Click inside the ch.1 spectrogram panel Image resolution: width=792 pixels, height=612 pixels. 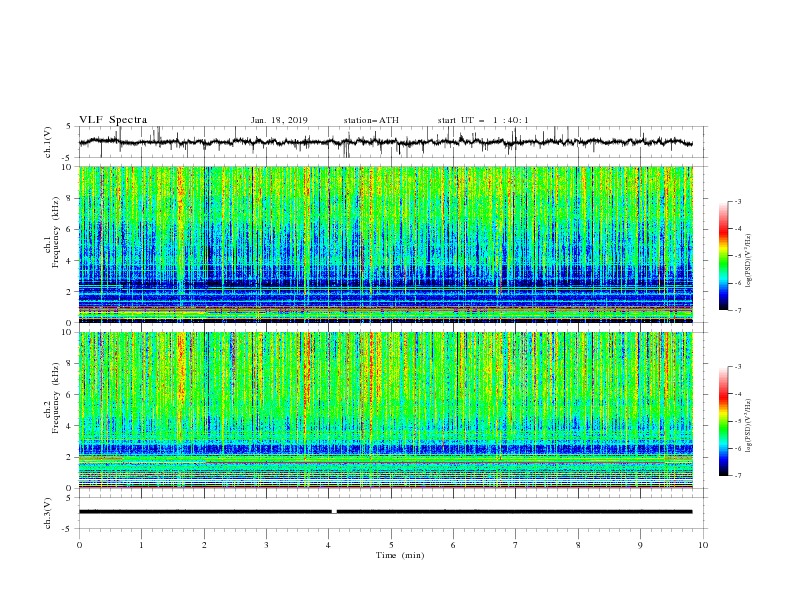coord(385,244)
